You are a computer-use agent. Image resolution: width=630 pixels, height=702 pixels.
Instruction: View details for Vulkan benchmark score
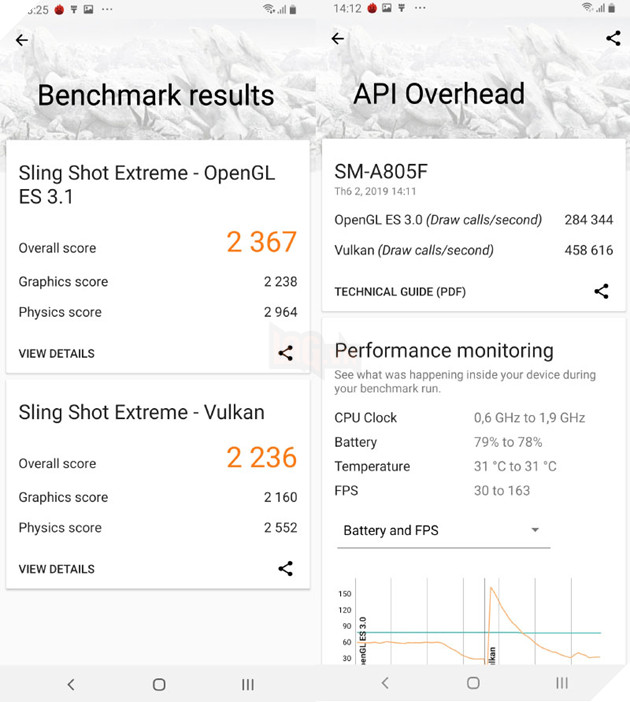pyautogui.click(x=57, y=569)
